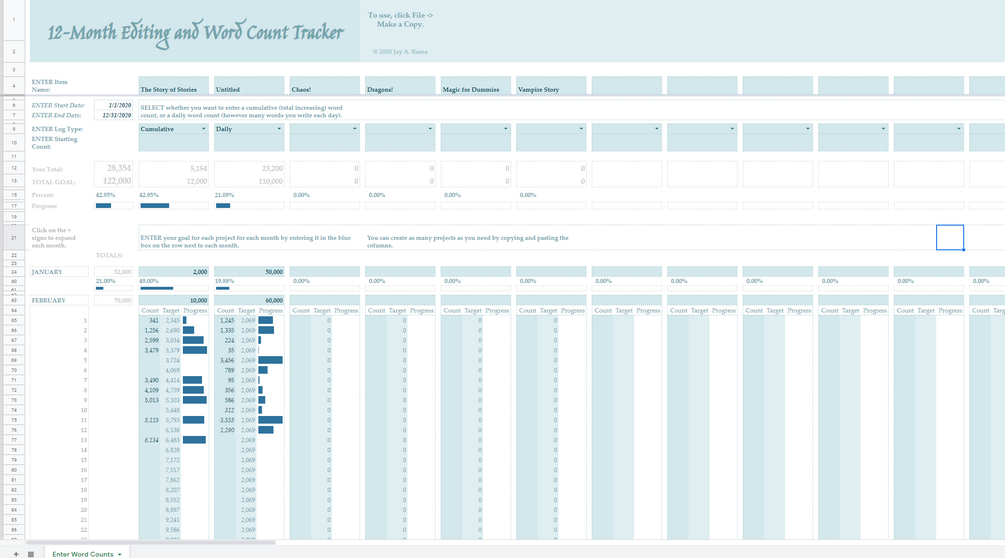The width and height of the screenshot is (1005, 558).
Task: Select Untitled percent 21.09%
Action: tap(225, 195)
